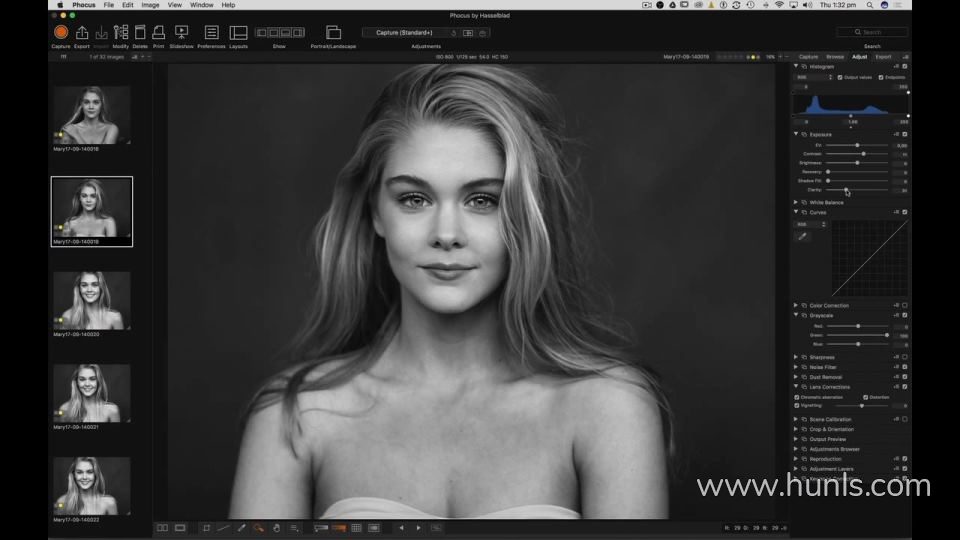960x540 pixels.
Task: Open Preferences from the toolbar
Action: tap(211, 32)
